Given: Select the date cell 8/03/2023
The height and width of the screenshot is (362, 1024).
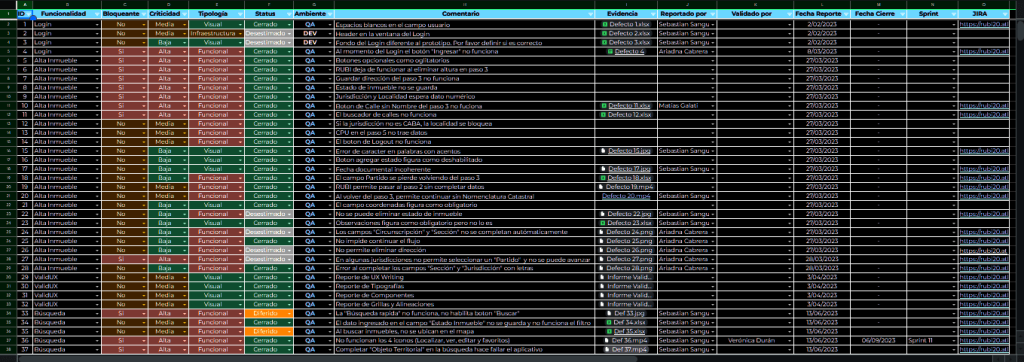Looking at the screenshot, I should [823, 51].
